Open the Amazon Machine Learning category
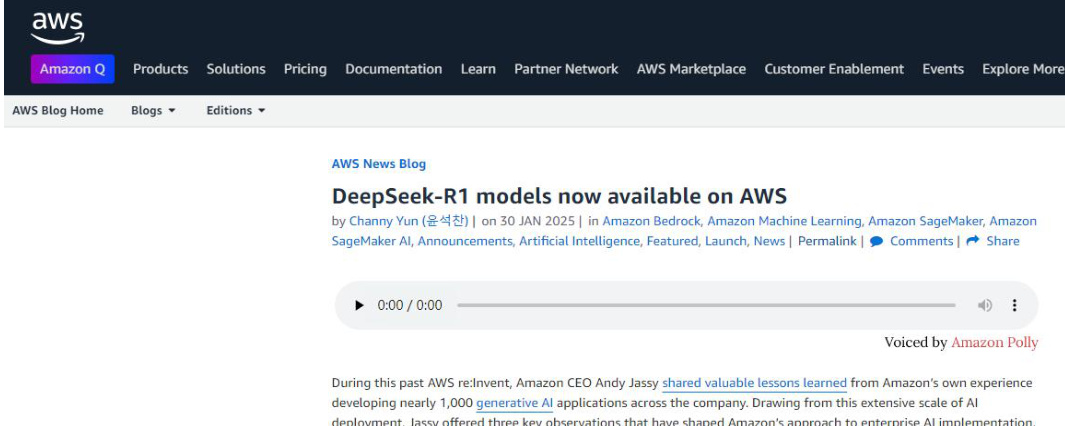This screenshot has height=426, width=1065. tap(785, 221)
